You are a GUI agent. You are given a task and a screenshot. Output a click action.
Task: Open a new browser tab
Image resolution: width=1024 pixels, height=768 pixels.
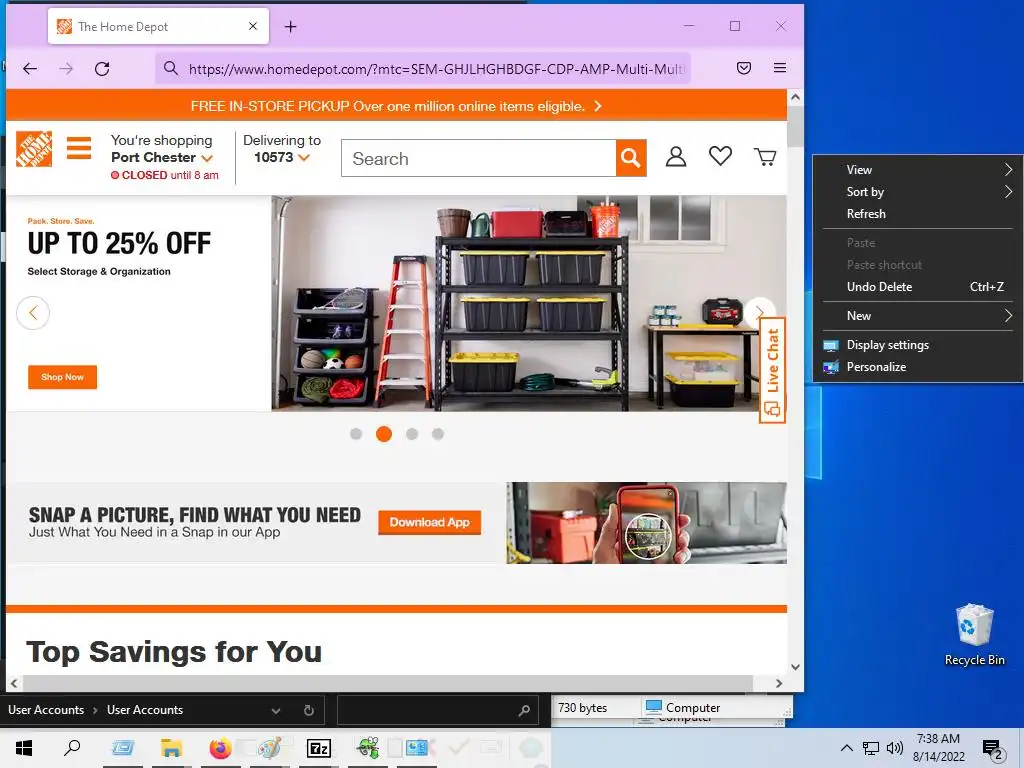pos(291,27)
